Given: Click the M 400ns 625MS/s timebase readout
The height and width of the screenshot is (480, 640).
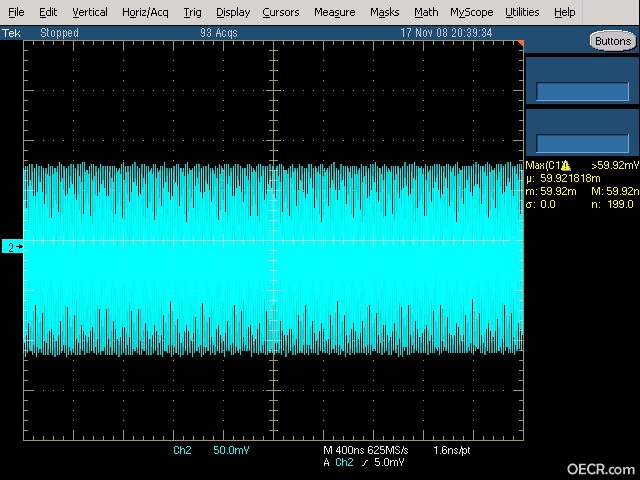Looking at the screenshot, I should [x=365, y=450].
